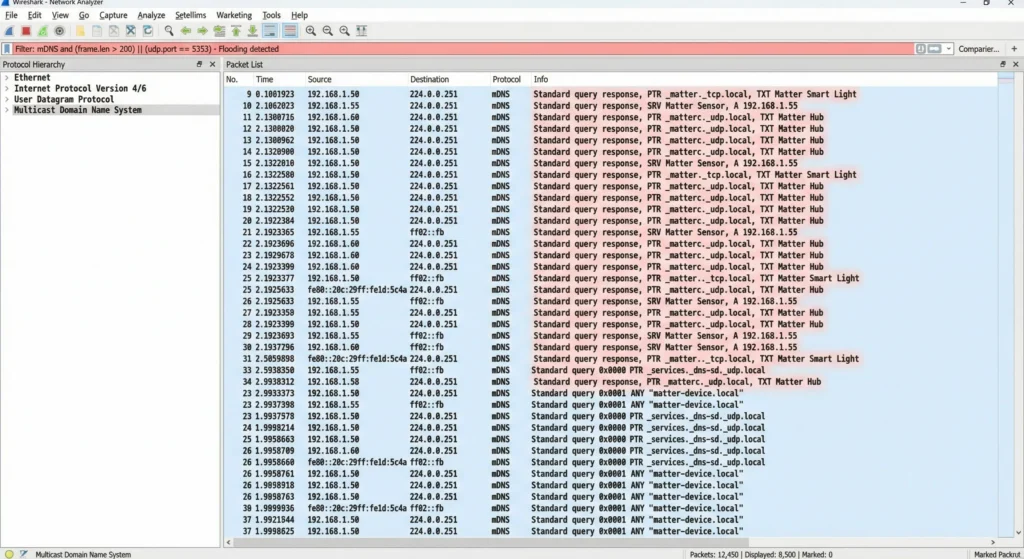Go back in packet history
The image size is (1024, 559).
185,31
